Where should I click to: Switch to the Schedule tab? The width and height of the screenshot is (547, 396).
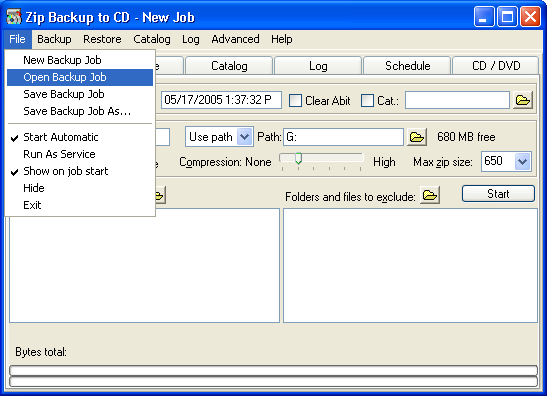point(407,66)
